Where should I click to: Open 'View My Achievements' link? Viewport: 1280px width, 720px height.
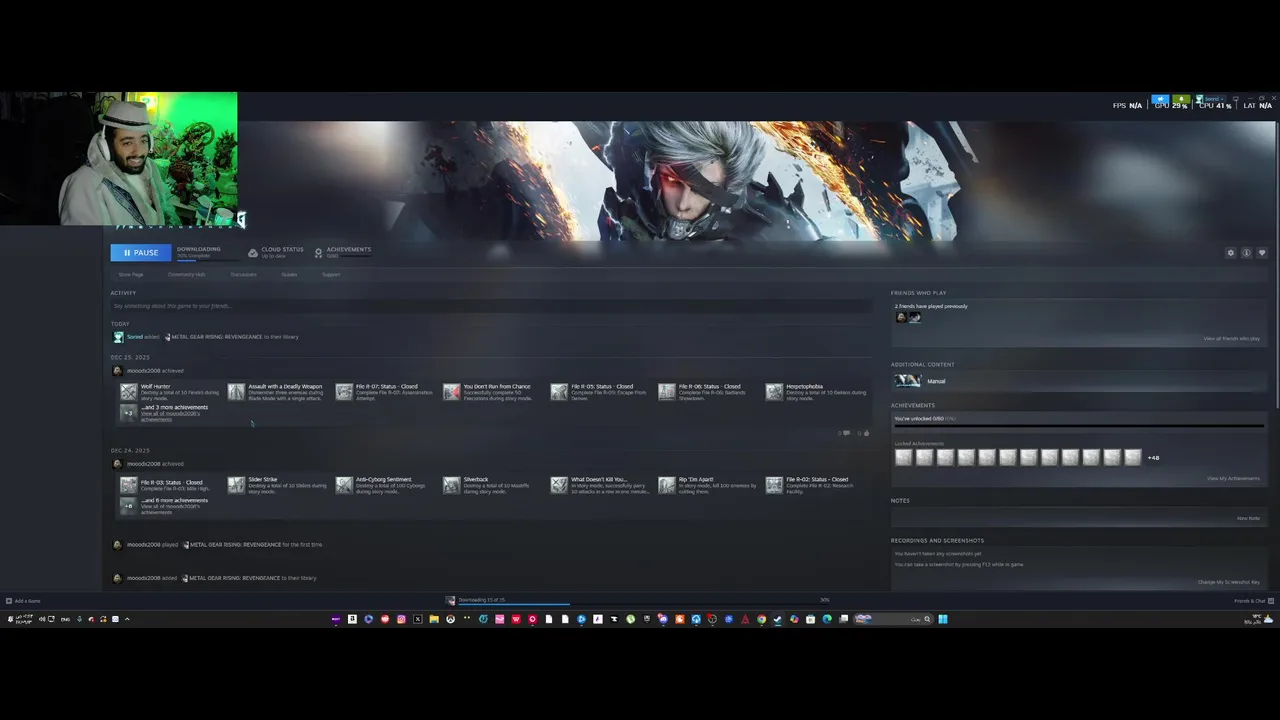coord(1233,479)
